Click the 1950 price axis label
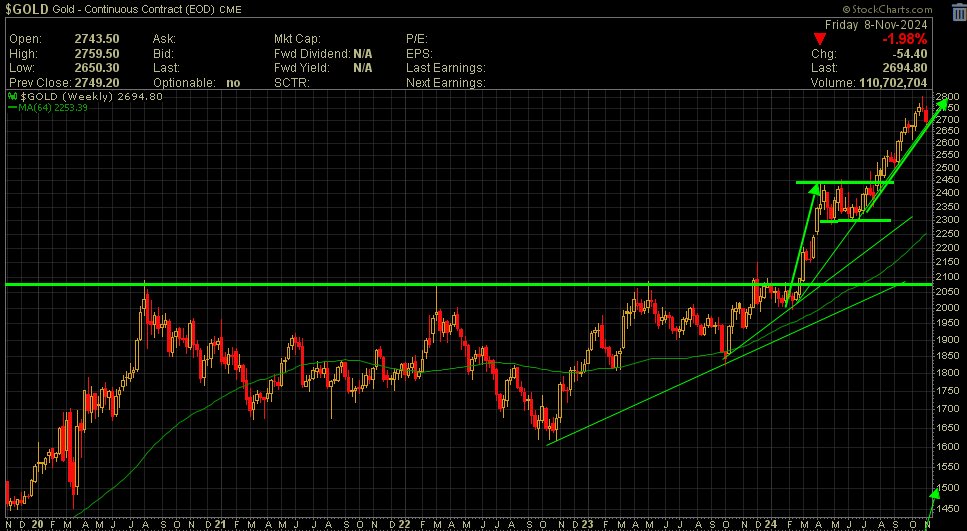 coord(948,323)
